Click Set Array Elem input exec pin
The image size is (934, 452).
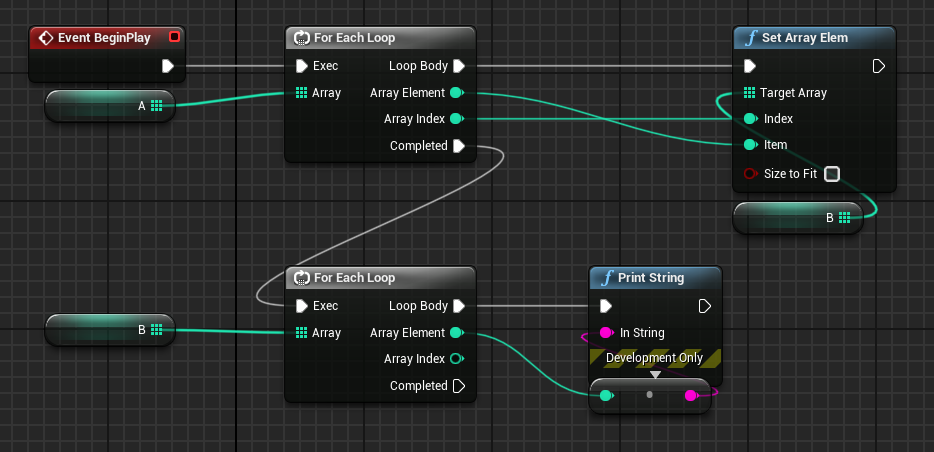750,66
